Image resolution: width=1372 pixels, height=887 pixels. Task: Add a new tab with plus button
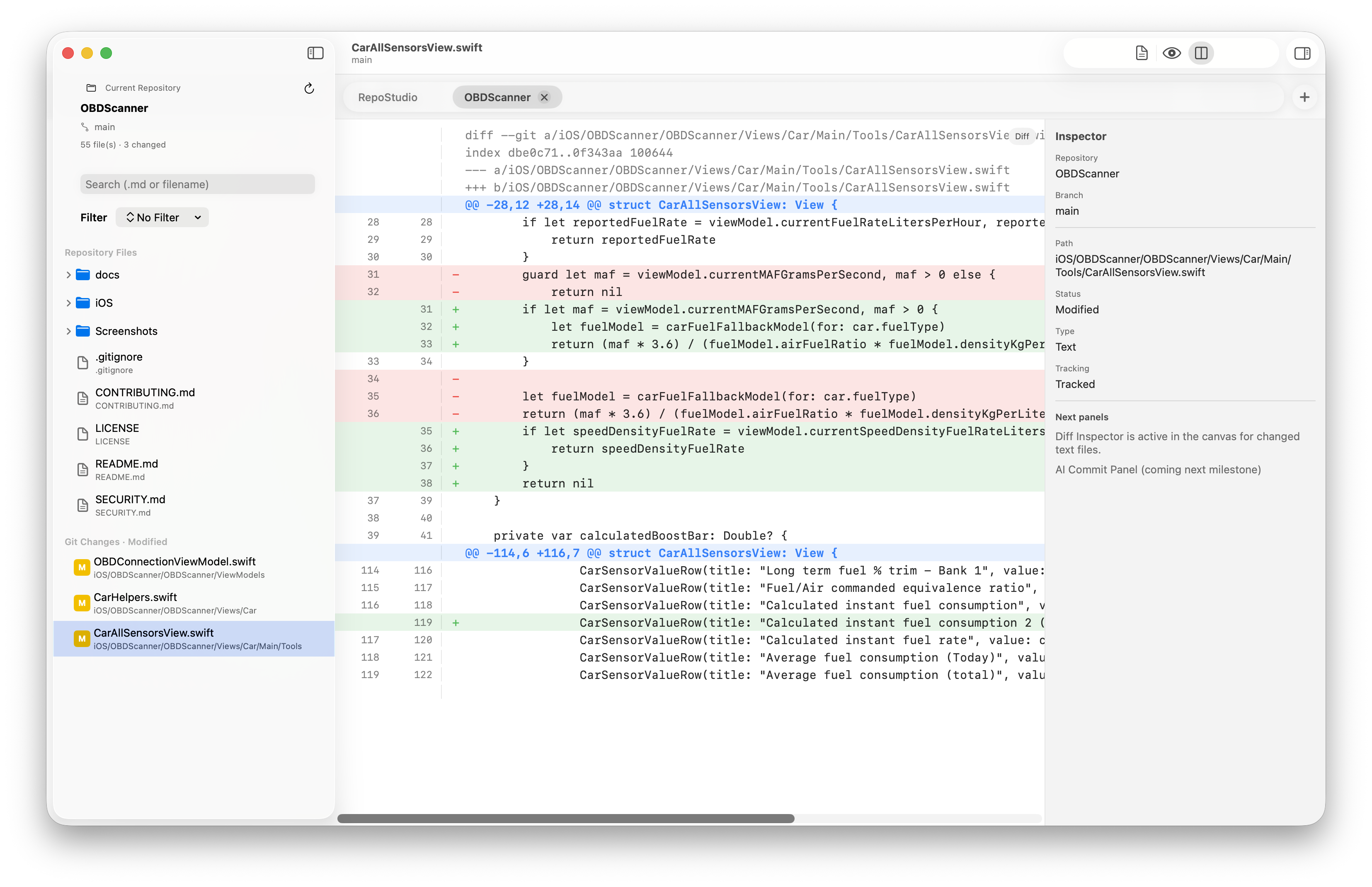click(1304, 97)
